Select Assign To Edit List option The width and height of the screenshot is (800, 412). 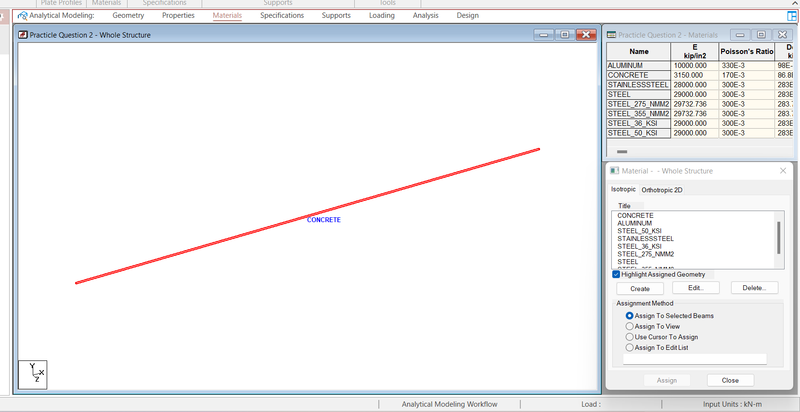pos(629,348)
